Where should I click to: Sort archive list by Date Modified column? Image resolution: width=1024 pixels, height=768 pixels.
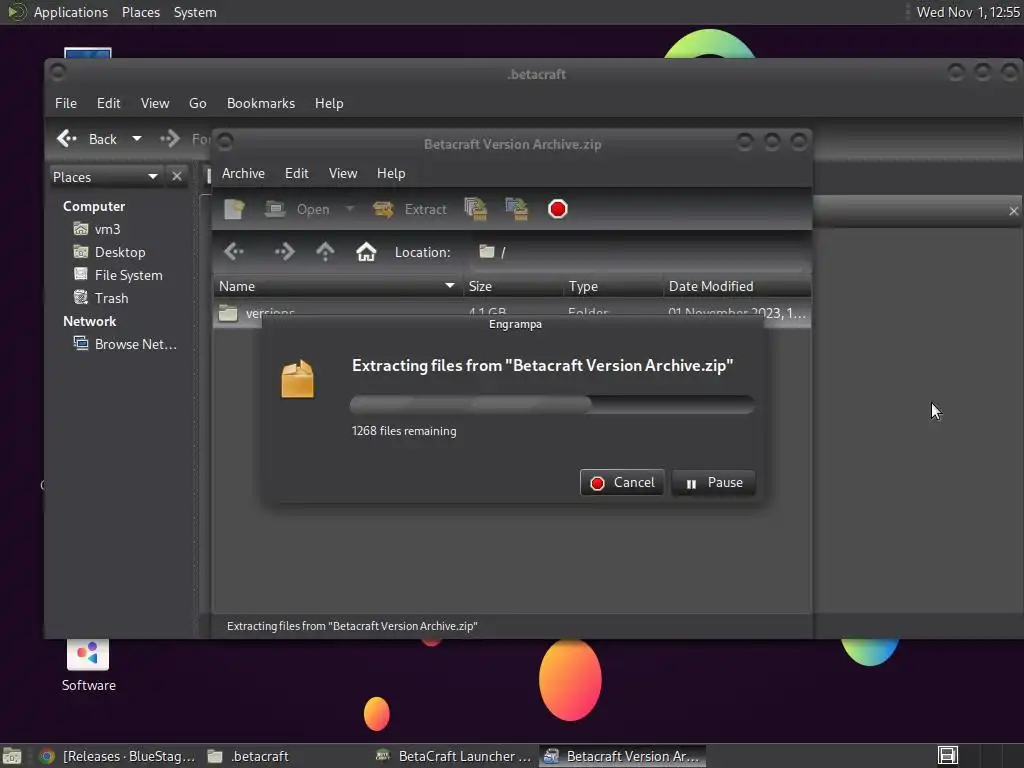(737, 286)
